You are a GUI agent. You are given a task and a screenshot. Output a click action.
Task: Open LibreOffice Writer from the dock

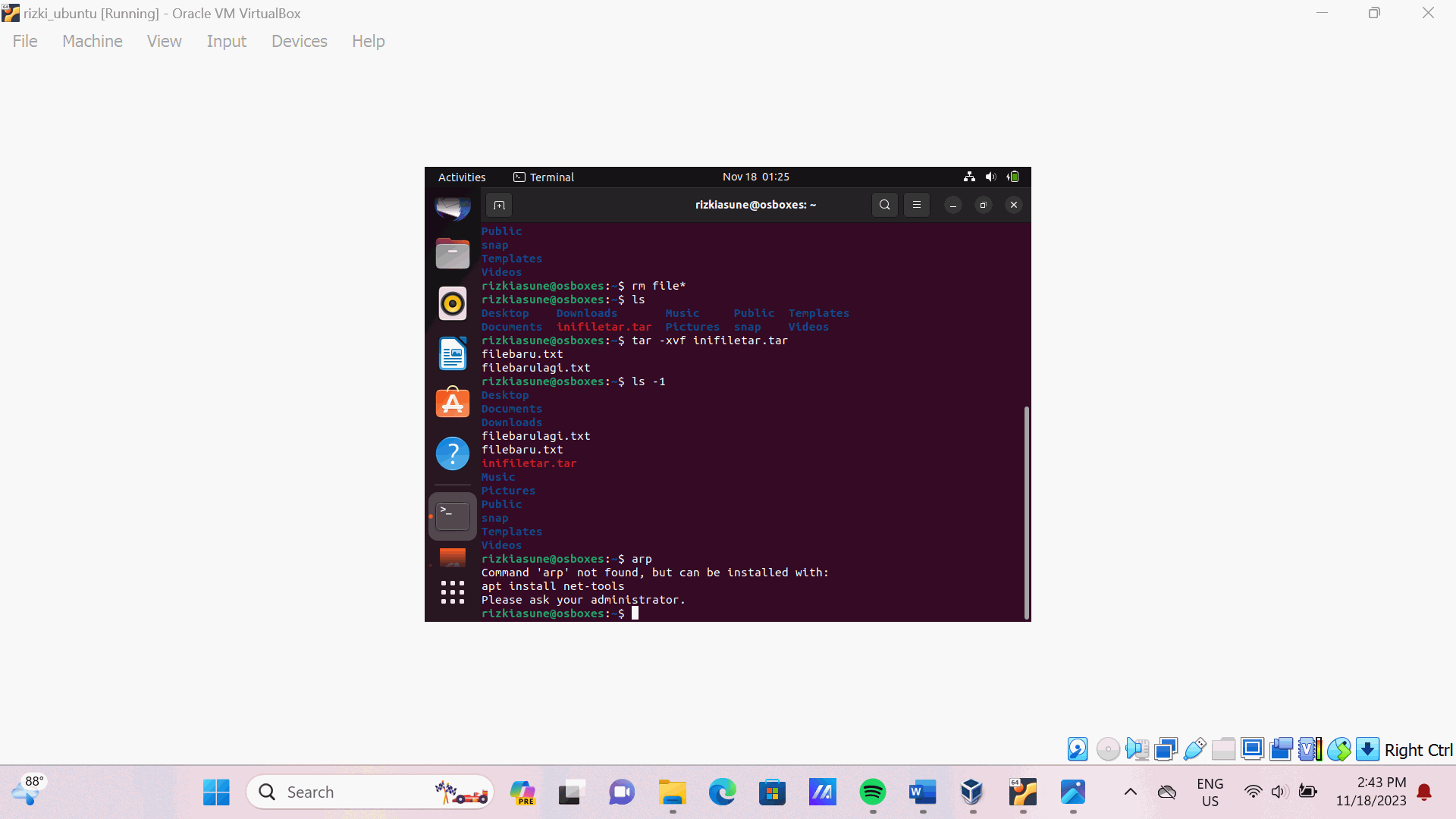pos(453,353)
